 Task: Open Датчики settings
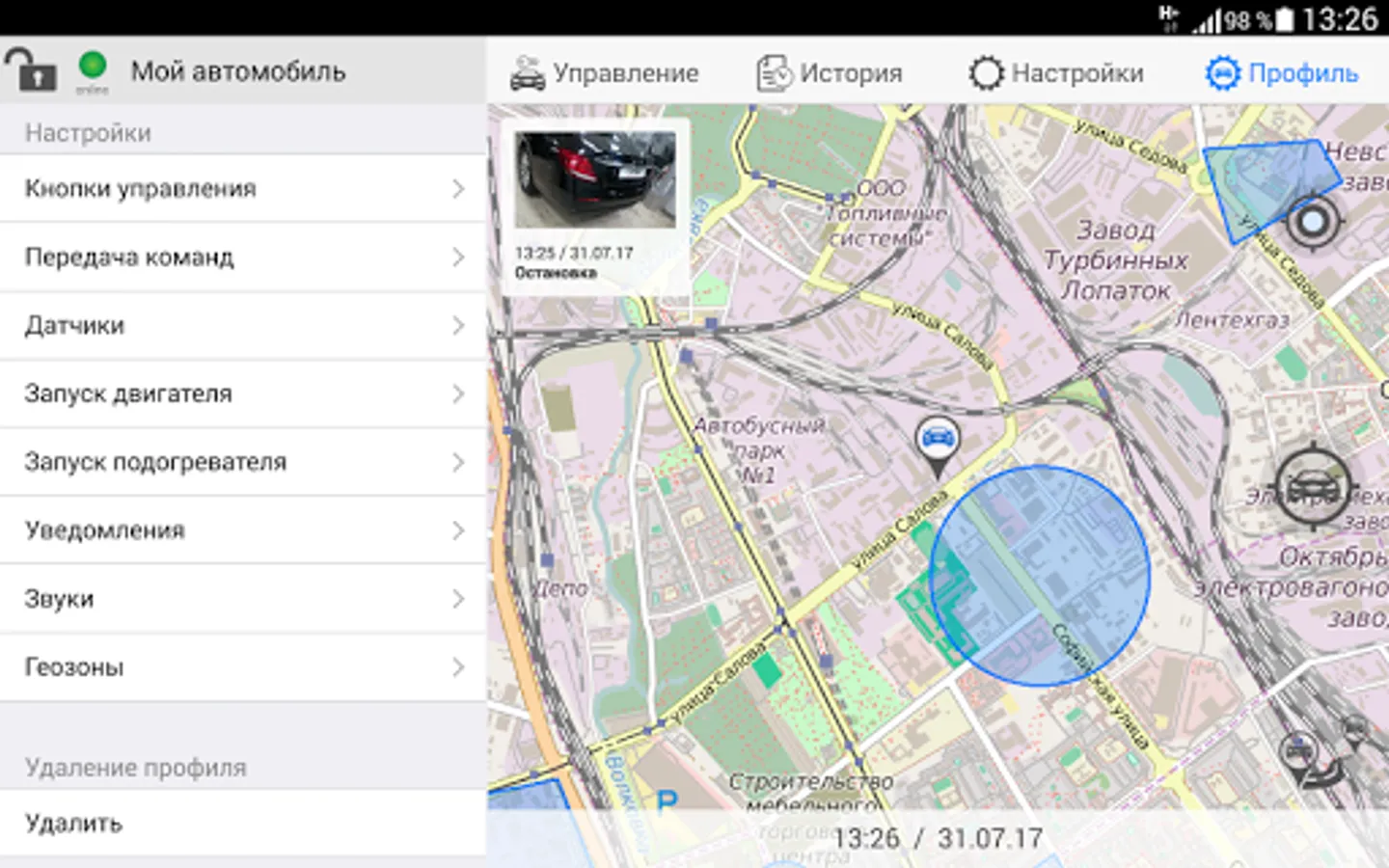242,325
